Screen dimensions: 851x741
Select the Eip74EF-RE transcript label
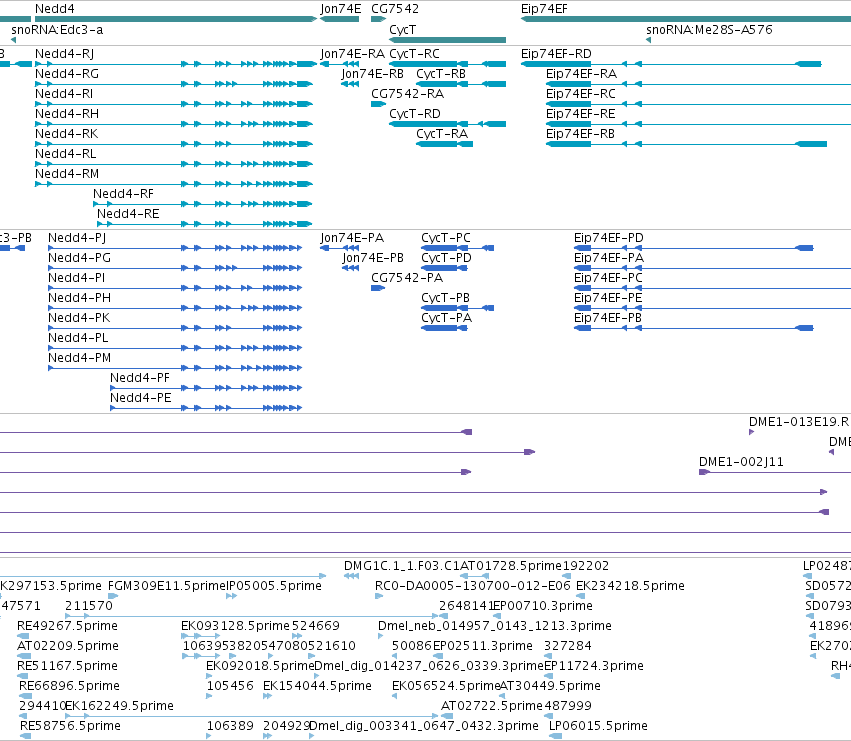pos(581,114)
